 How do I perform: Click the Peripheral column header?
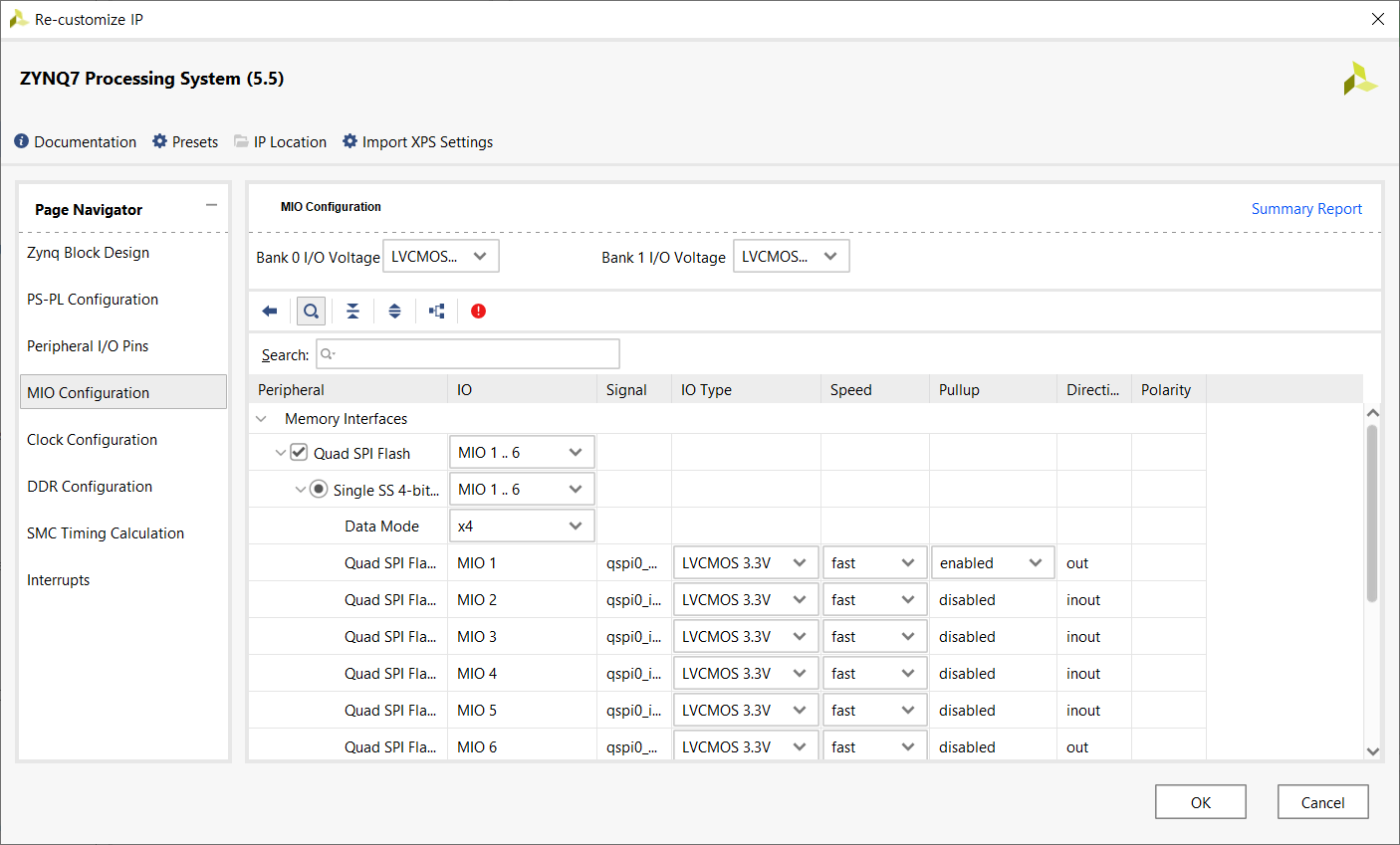349,390
